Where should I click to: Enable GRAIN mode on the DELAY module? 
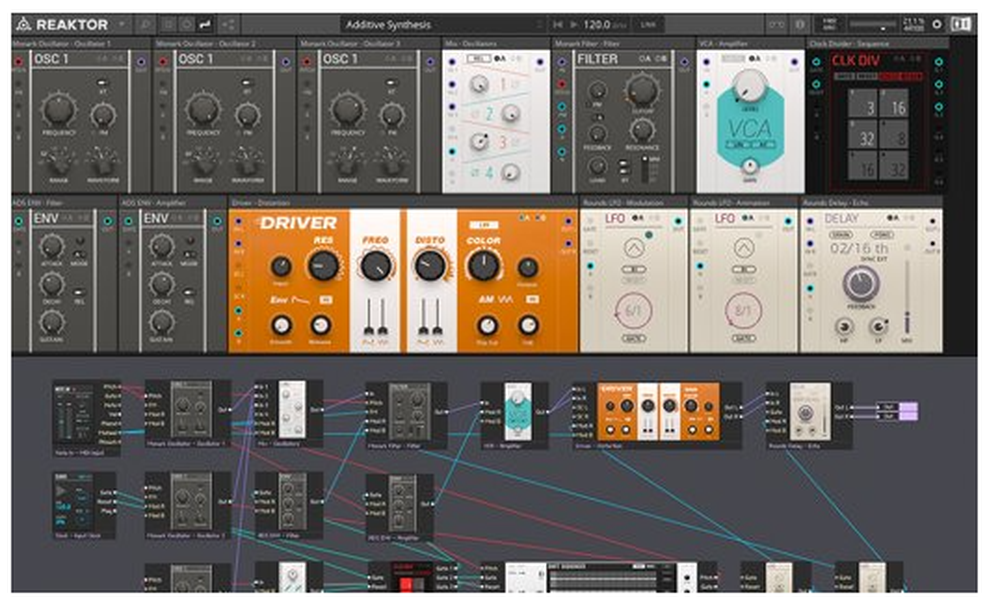point(842,234)
